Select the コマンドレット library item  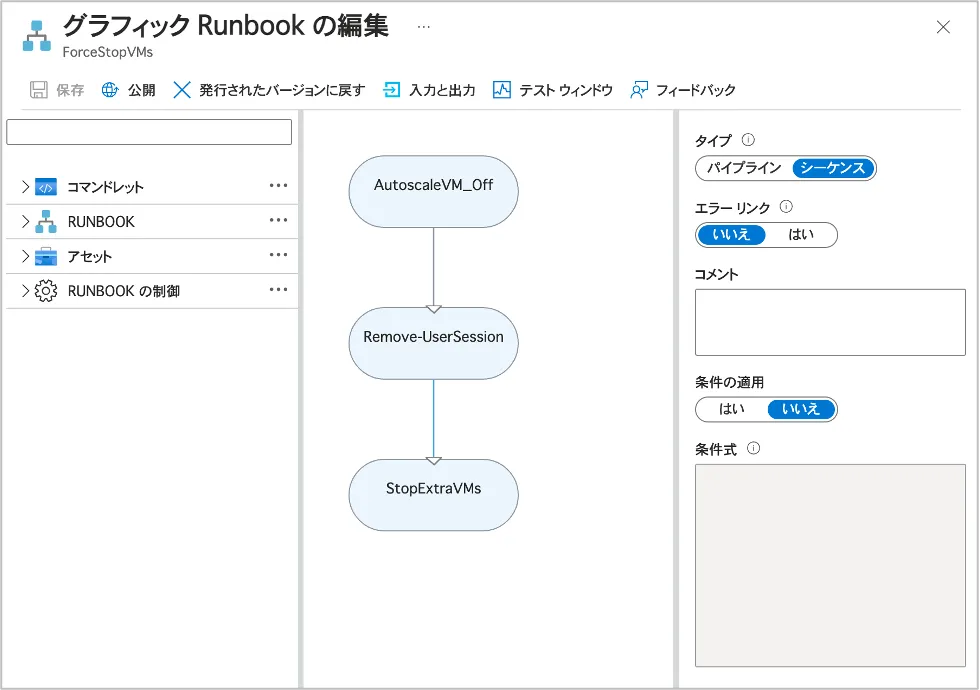click(152, 187)
